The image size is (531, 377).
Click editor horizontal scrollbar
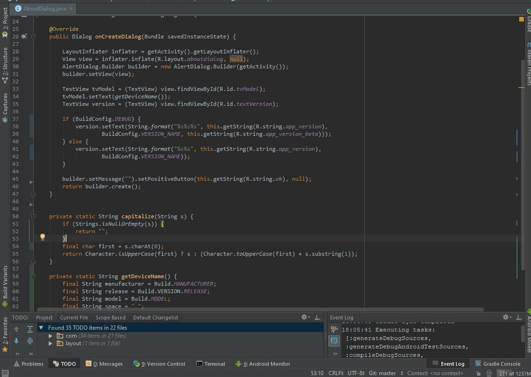click(x=260, y=309)
